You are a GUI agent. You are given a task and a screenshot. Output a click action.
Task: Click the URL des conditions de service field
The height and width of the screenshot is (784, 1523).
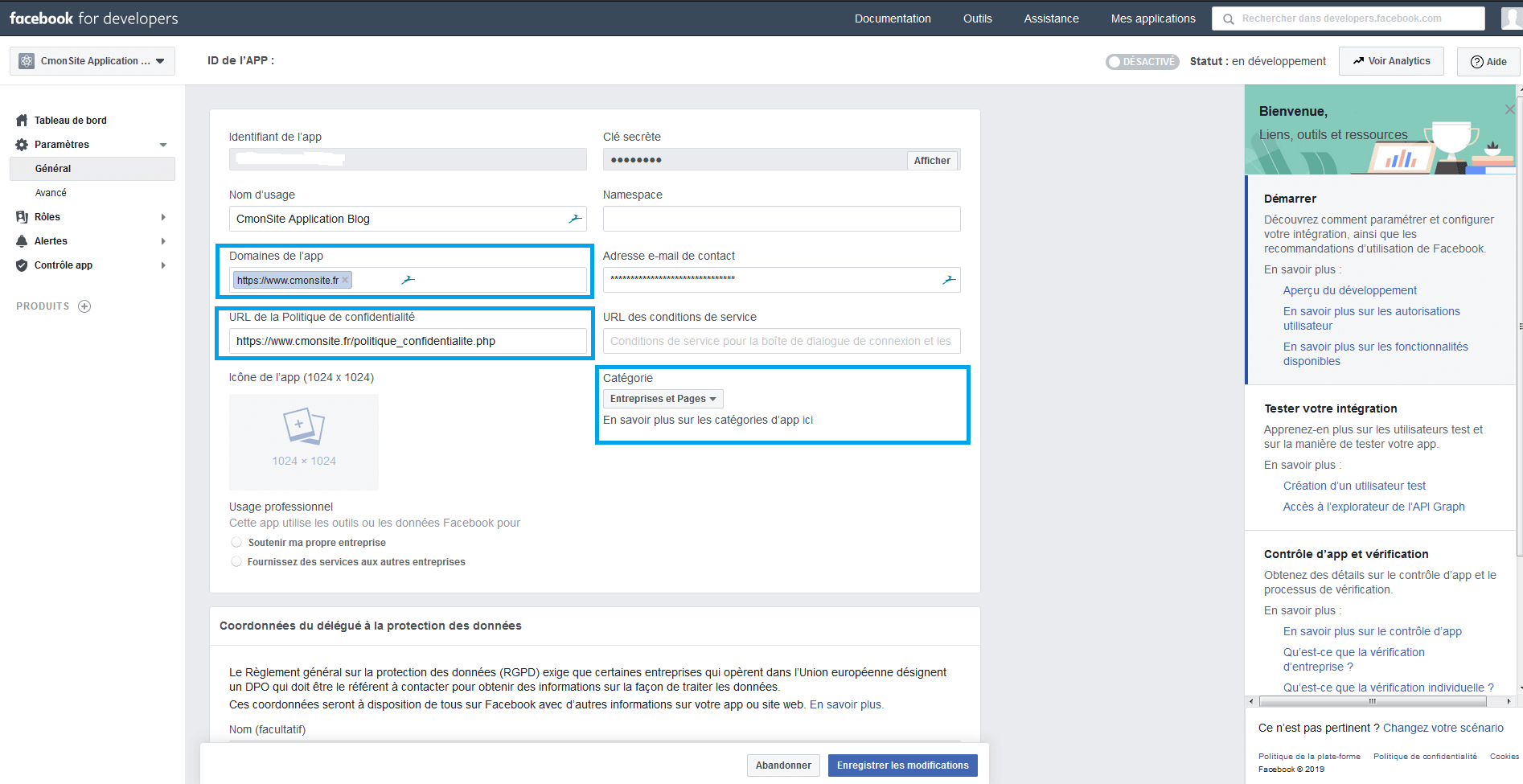782,341
